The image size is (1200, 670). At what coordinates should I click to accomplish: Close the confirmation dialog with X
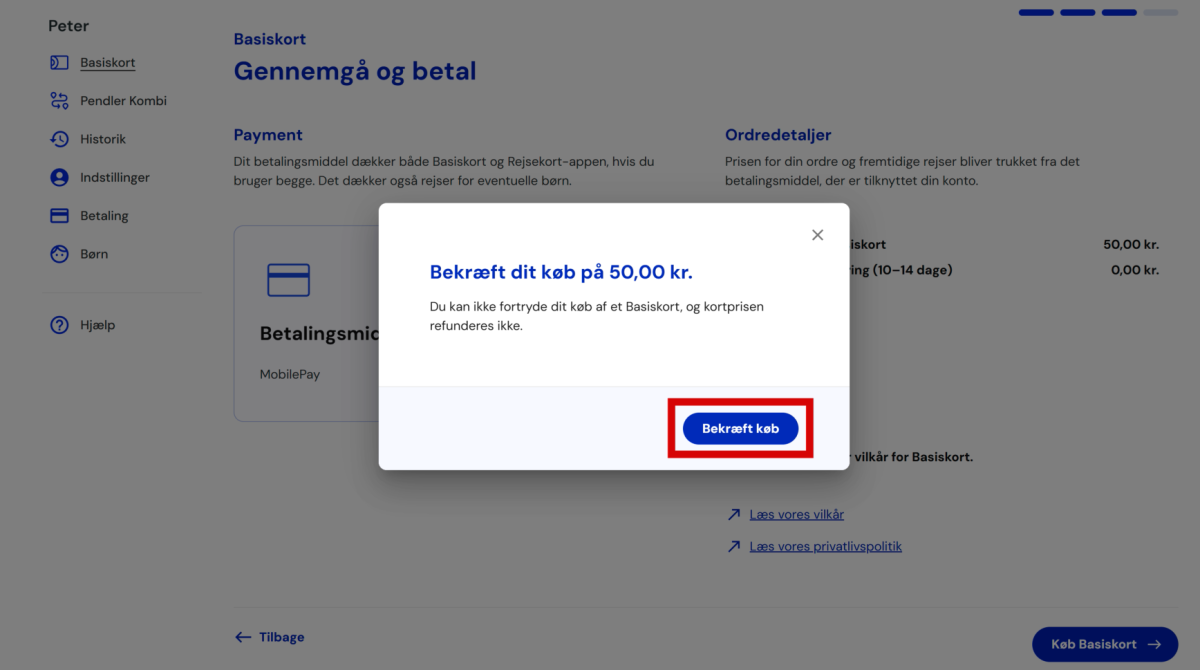(817, 235)
